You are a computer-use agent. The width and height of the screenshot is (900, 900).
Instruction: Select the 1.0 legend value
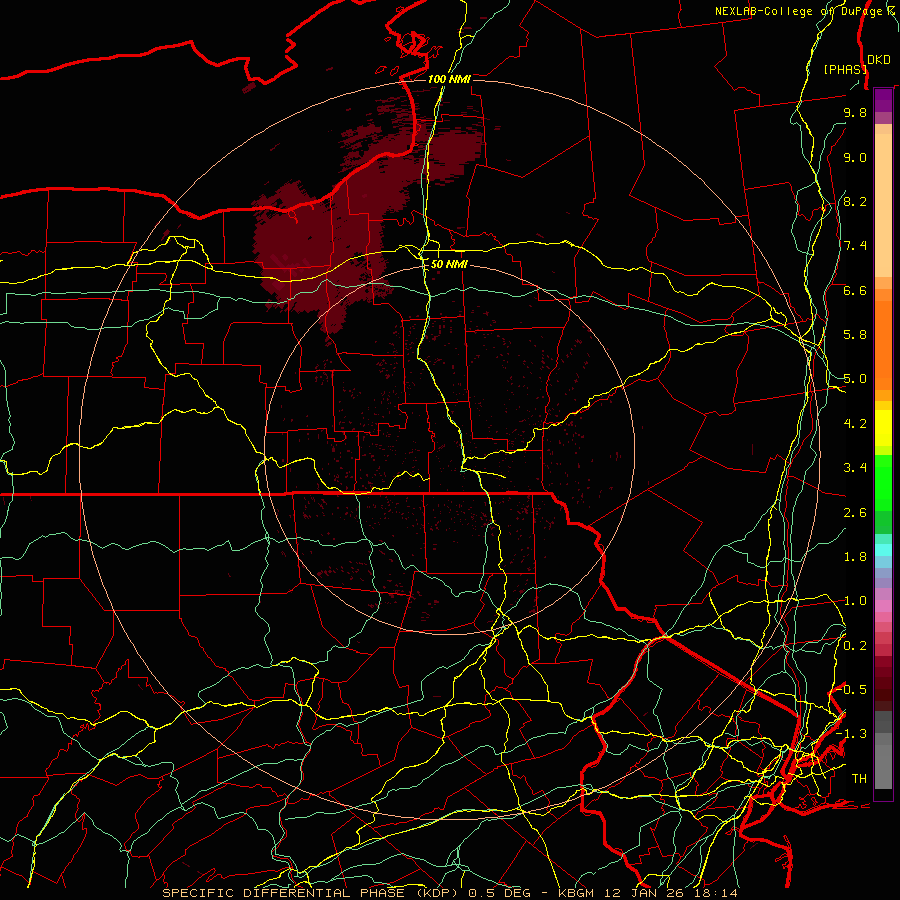pos(855,601)
